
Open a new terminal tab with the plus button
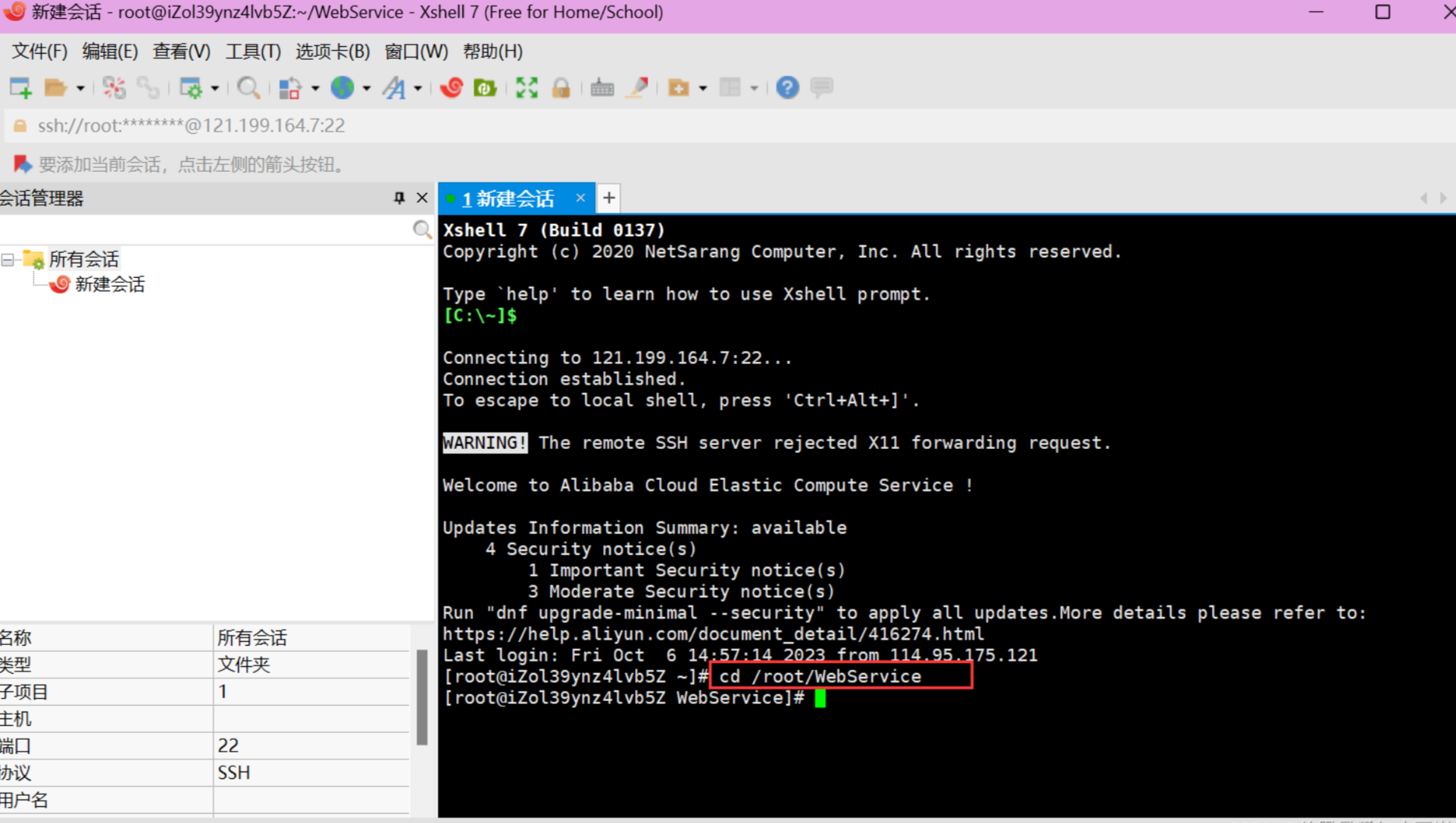pyautogui.click(x=608, y=198)
